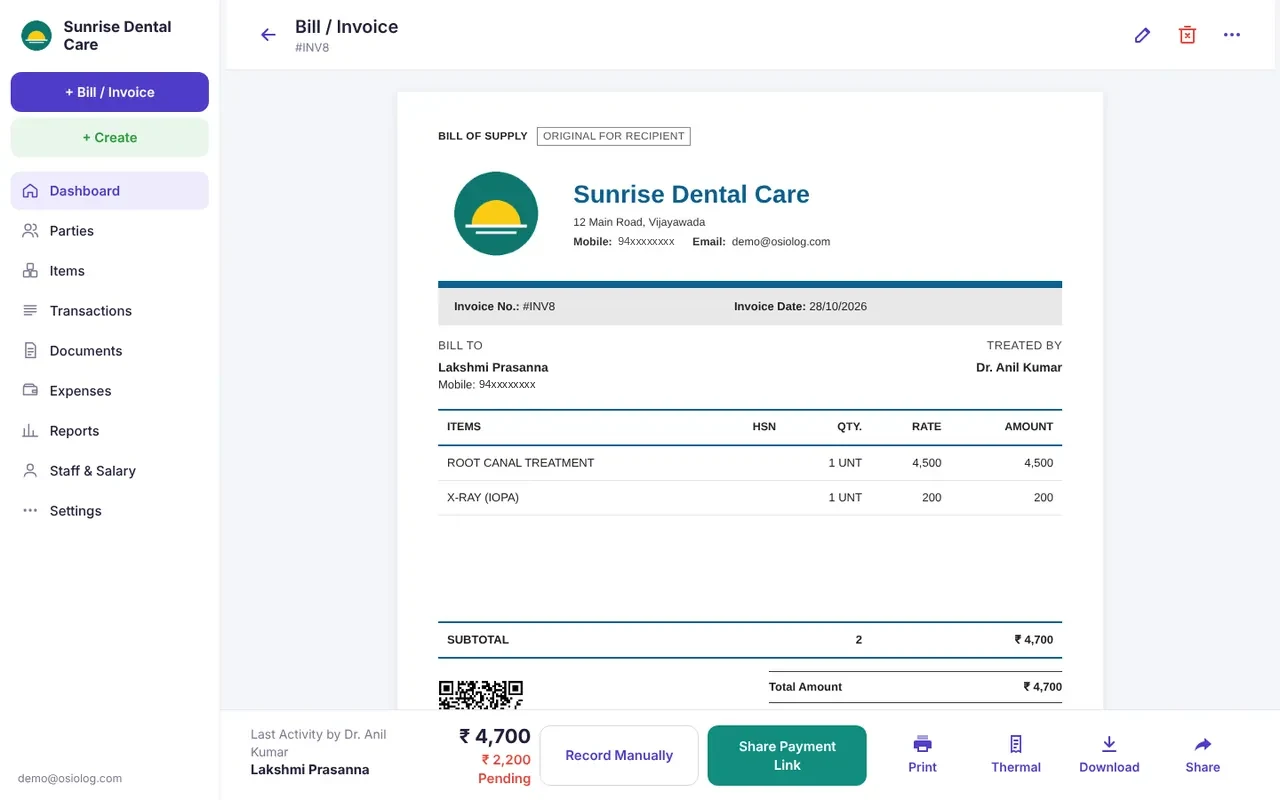Edit the invoice with pencil icon
The image size is (1280, 800).
click(x=1142, y=35)
